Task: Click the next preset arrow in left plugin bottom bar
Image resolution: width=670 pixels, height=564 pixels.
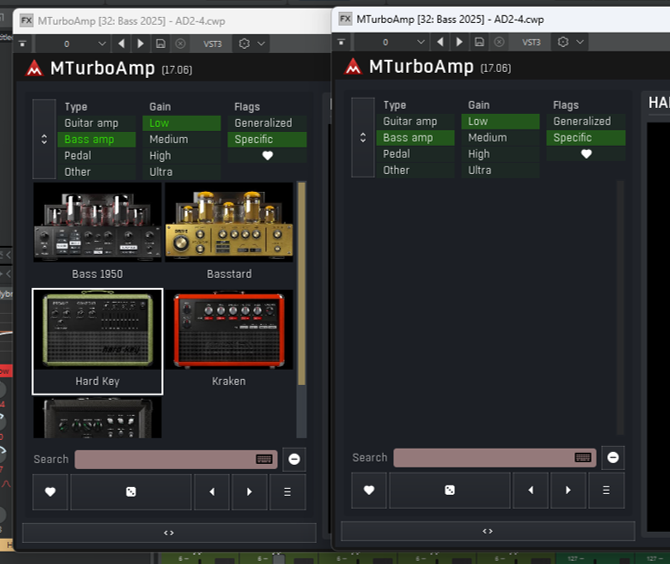Action: click(x=249, y=492)
